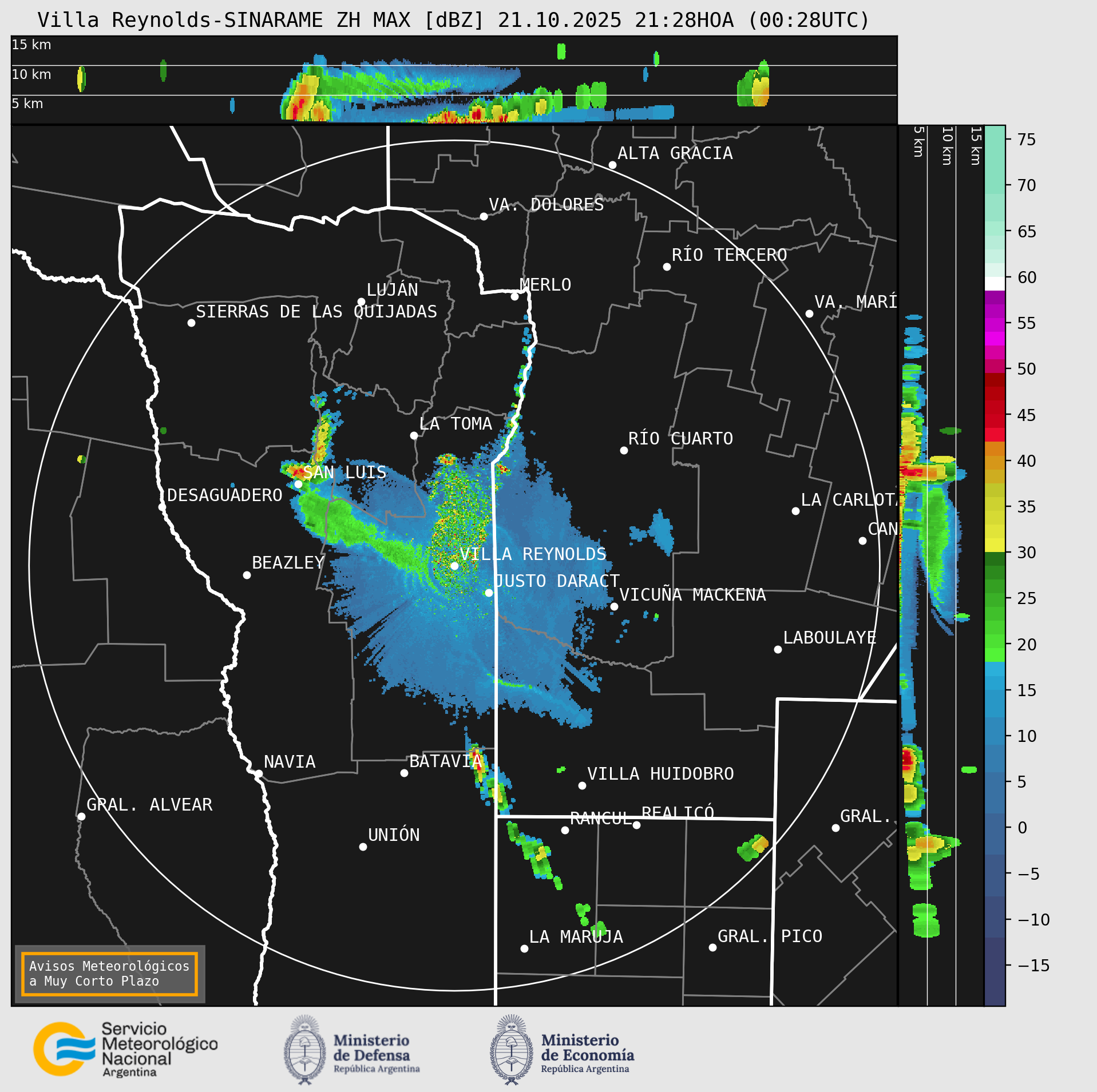The image size is (1097, 1092).
Task: Click the Gral. Alvear city marker
Action: pyautogui.click(x=81, y=816)
